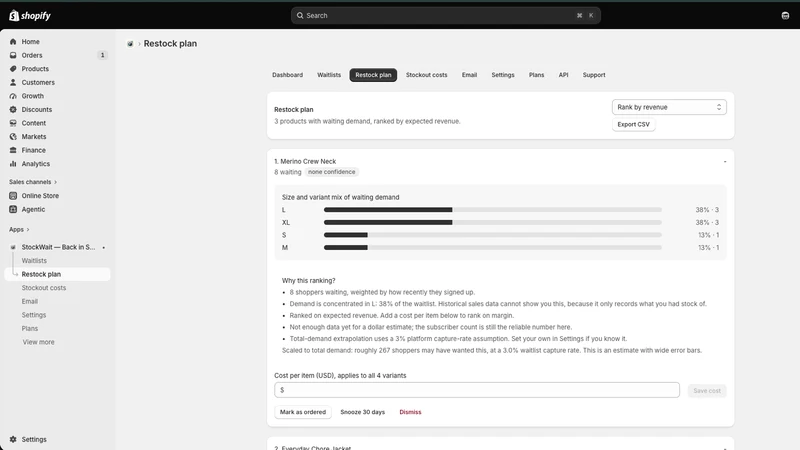The image size is (800, 450).
Task: Switch to the Dashboard tab
Action: pyautogui.click(x=287, y=75)
